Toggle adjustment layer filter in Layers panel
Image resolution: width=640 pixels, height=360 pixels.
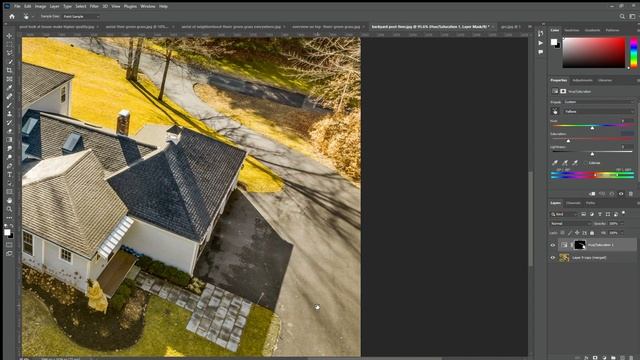tap(591, 214)
